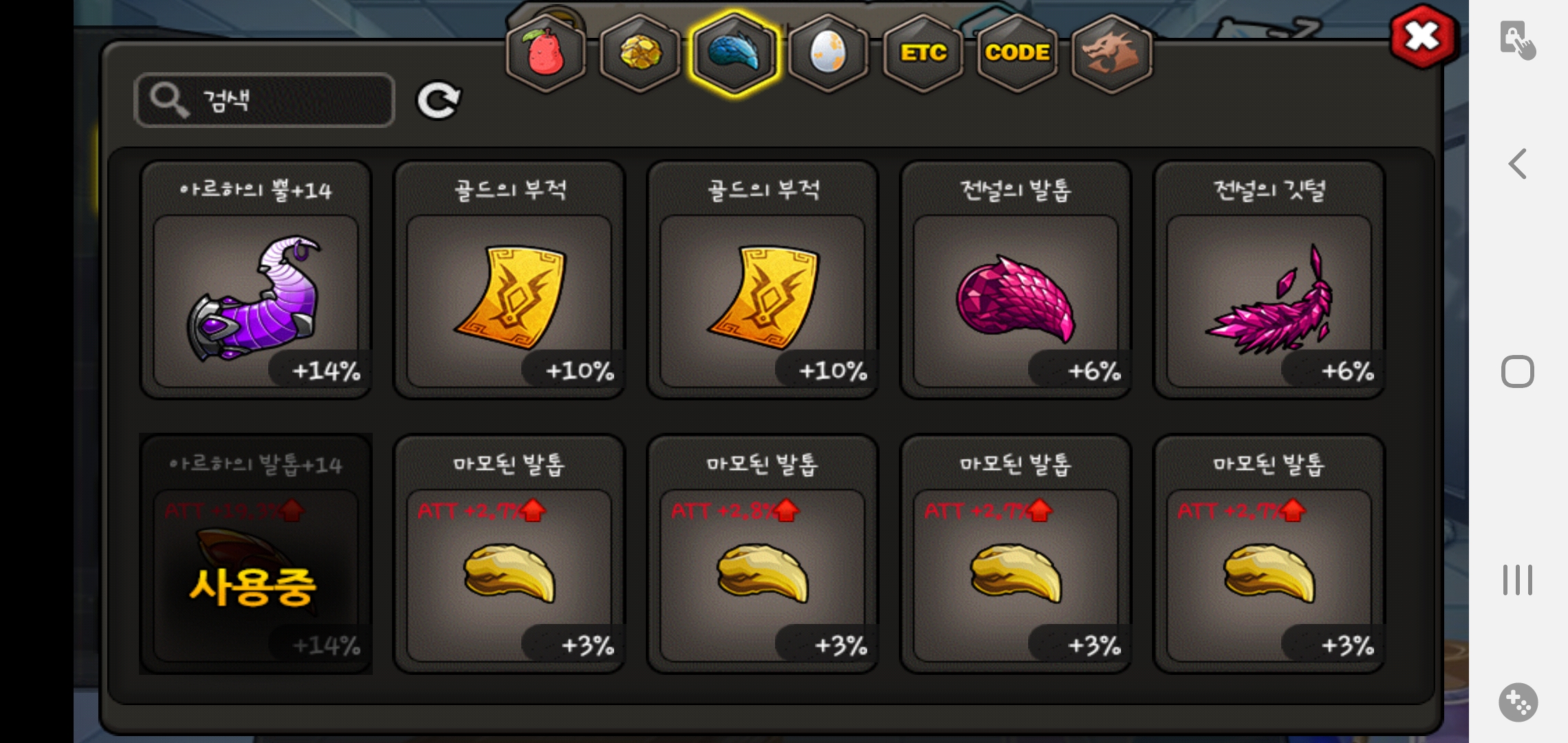Click the refresh arrow icon
This screenshot has width=1568, height=743.
[x=439, y=101]
